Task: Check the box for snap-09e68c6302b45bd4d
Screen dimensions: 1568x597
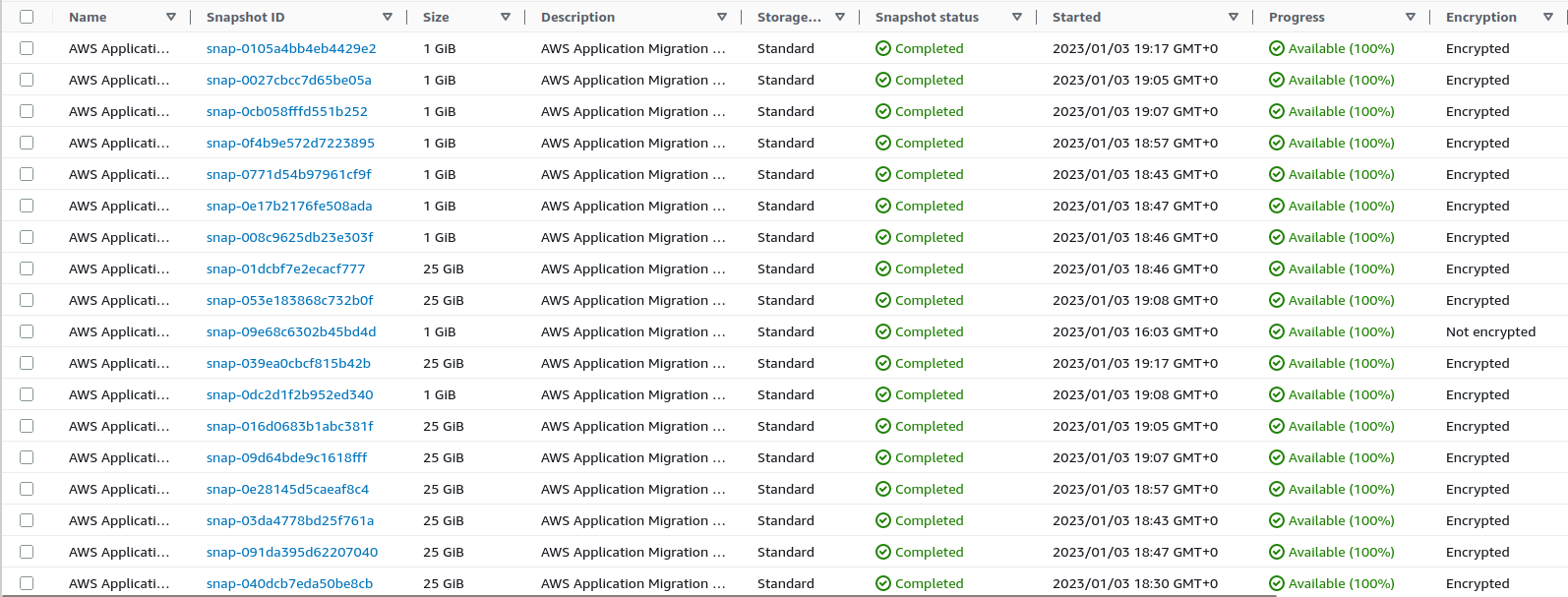Action: [27, 331]
